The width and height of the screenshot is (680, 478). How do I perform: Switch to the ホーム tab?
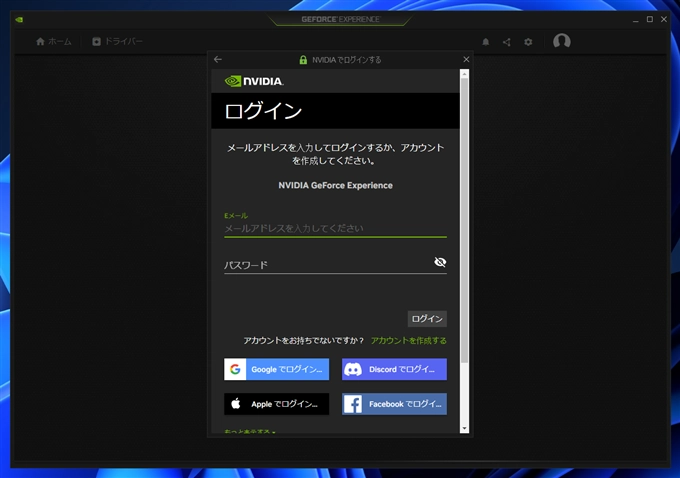pyautogui.click(x=54, y=42)
